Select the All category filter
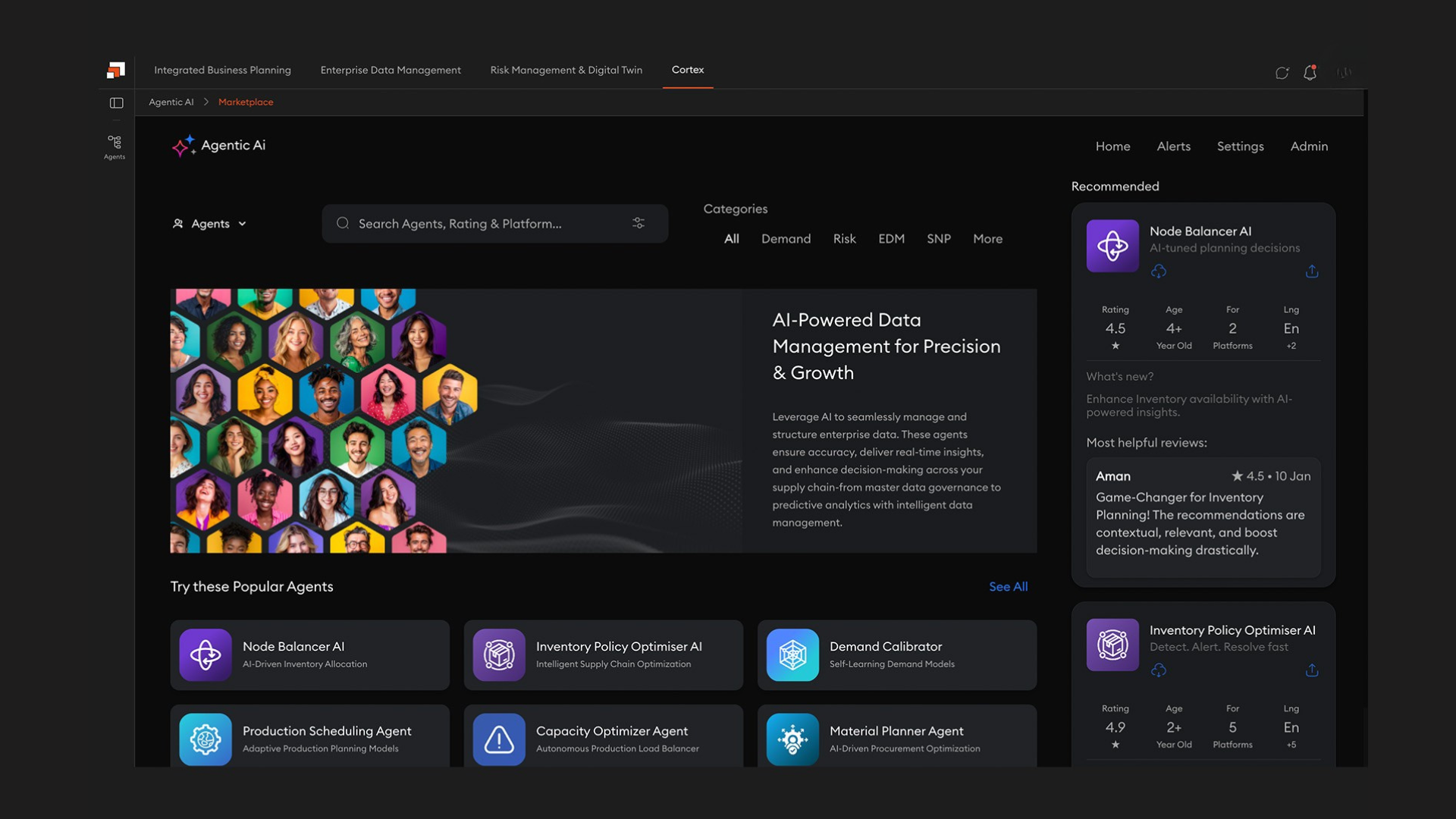The image size is (1456, 819). pyautogui.click(x=731, y=239)
